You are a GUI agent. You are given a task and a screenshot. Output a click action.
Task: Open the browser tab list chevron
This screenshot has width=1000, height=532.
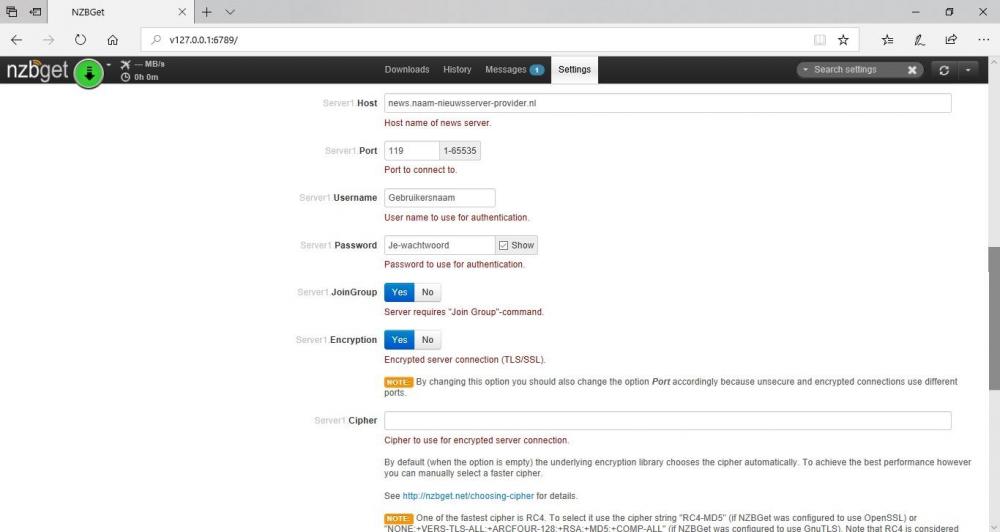pos(231,12)
